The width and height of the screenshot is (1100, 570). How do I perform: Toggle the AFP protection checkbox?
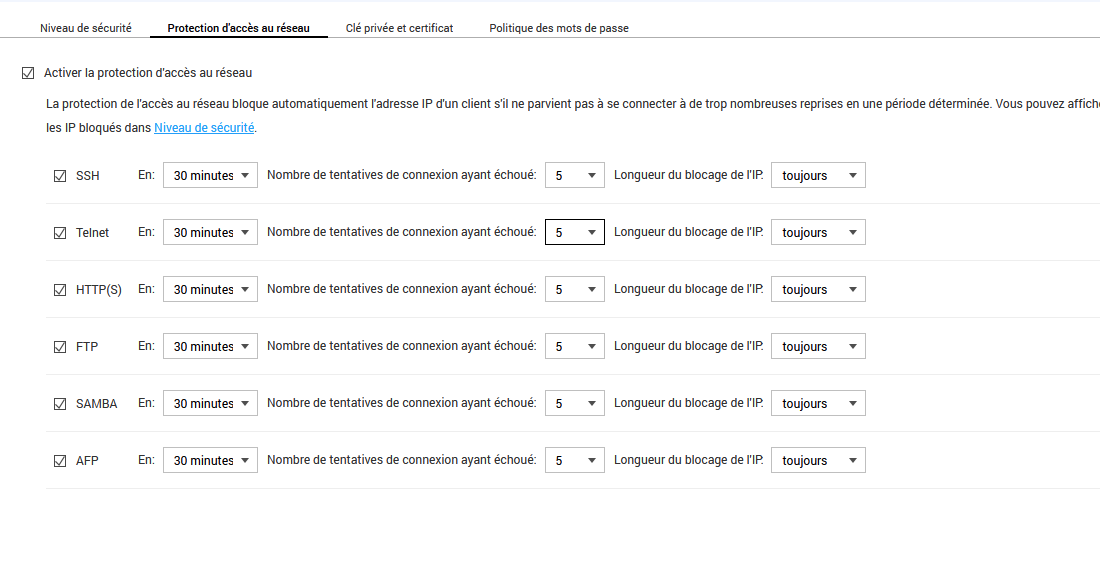pyautogui.click(x=60, y=461)
